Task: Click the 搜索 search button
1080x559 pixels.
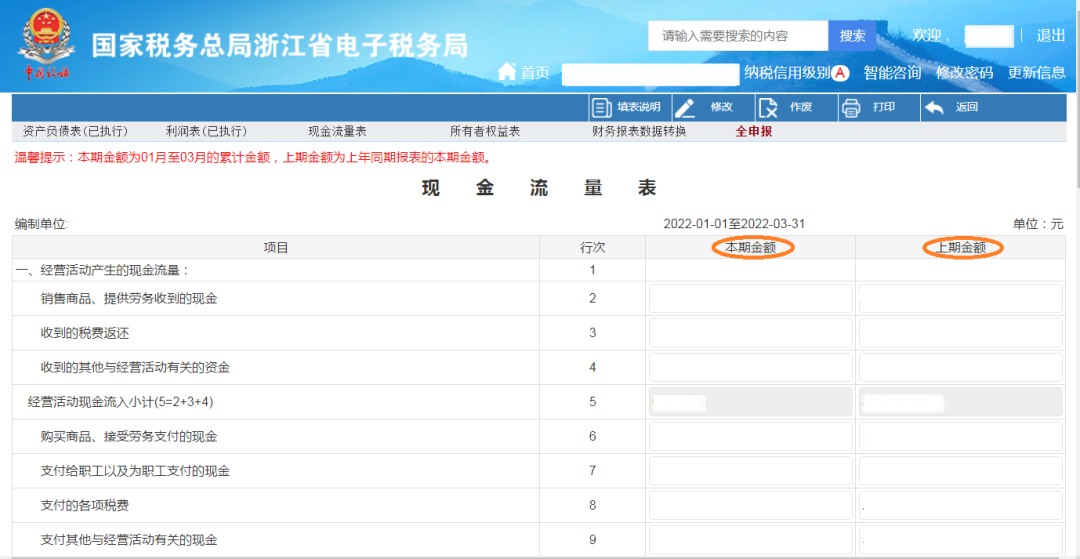Action: (x=852, y=36)
